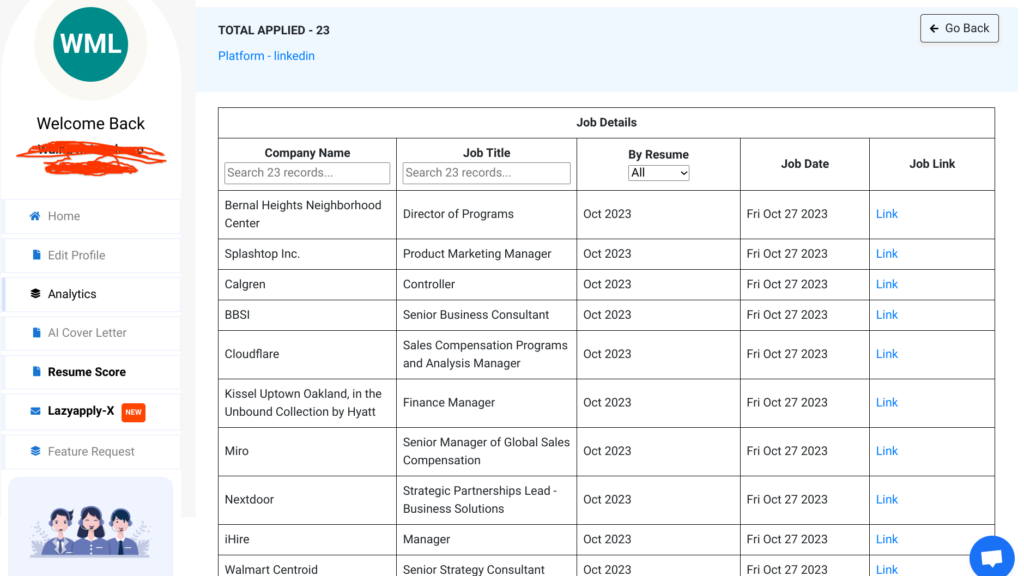Image resolution: width=1024 pixels, height=576 pixels.
Task: Click the AI Cover Letter file icon
Action: (37, 332)
